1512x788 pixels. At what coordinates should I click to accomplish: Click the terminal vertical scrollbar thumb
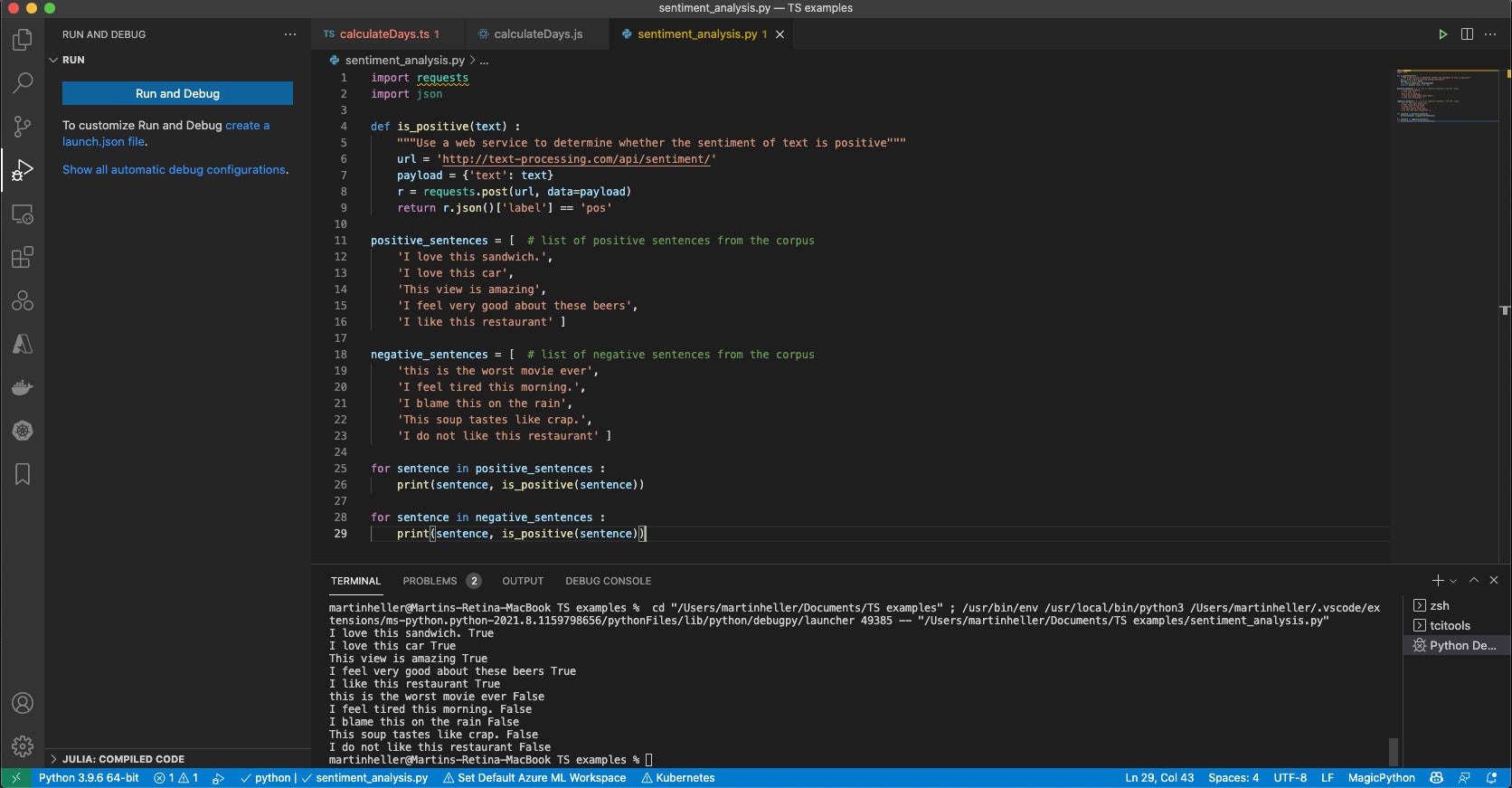pos(1394,752)
